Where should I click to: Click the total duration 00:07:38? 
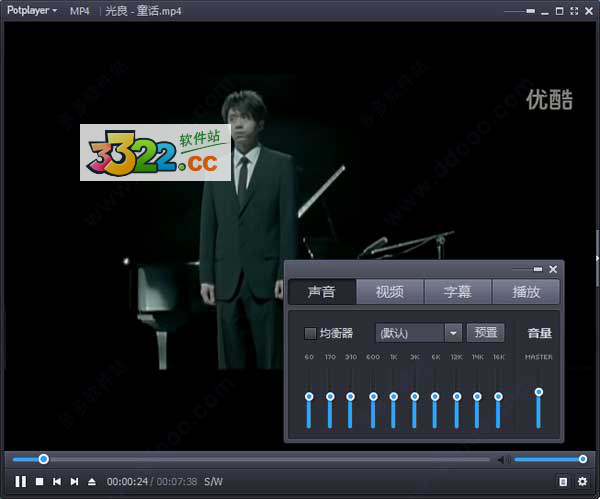tap(177, 481)
